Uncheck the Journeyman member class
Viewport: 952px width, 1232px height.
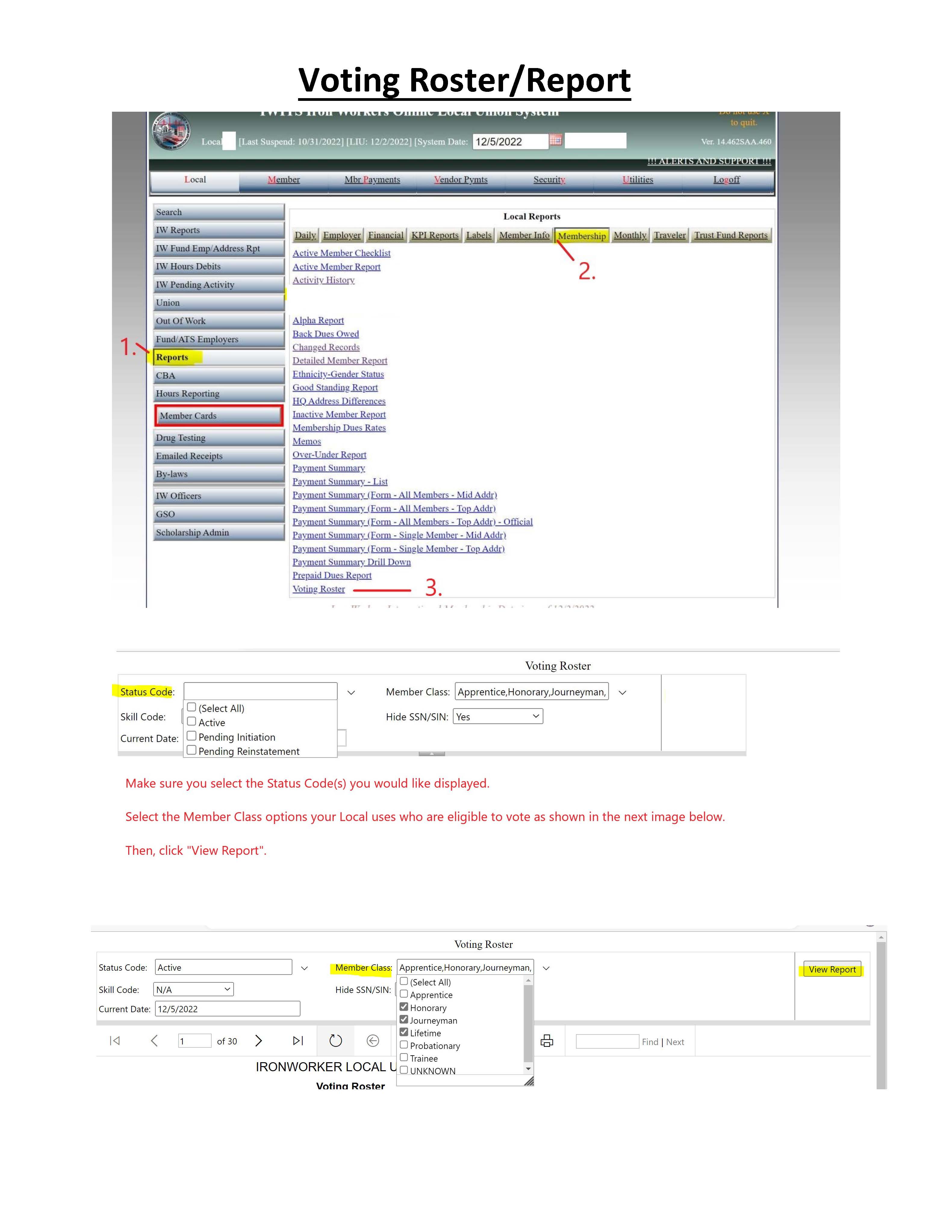click(x=404, y=1020)
